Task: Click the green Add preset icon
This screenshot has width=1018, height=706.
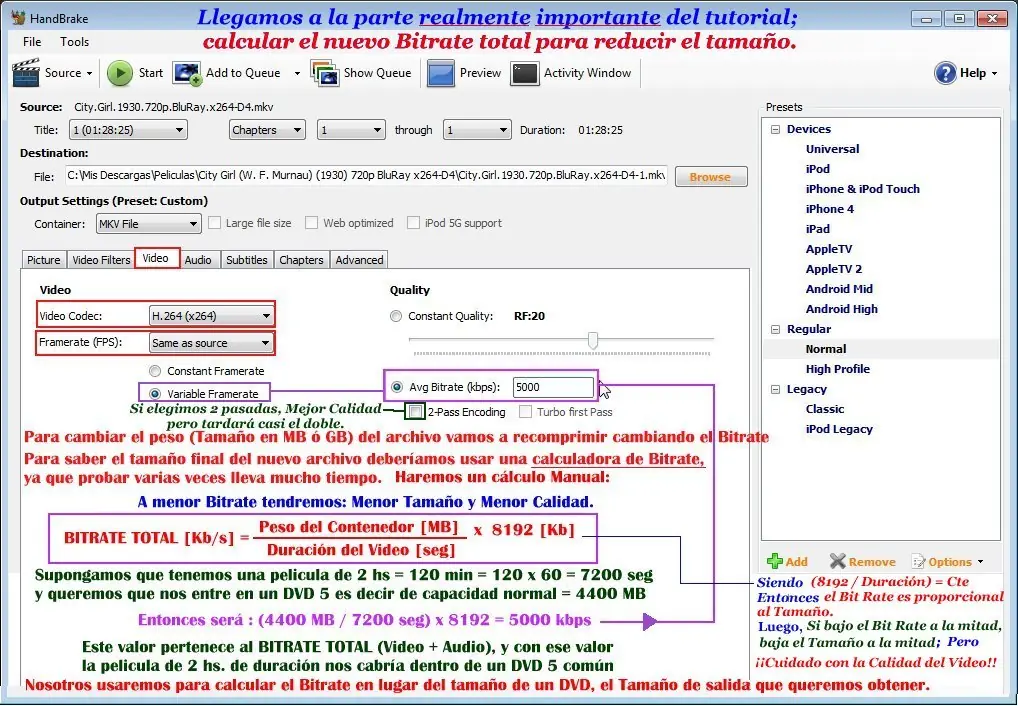Action: [x=775, y=561]
